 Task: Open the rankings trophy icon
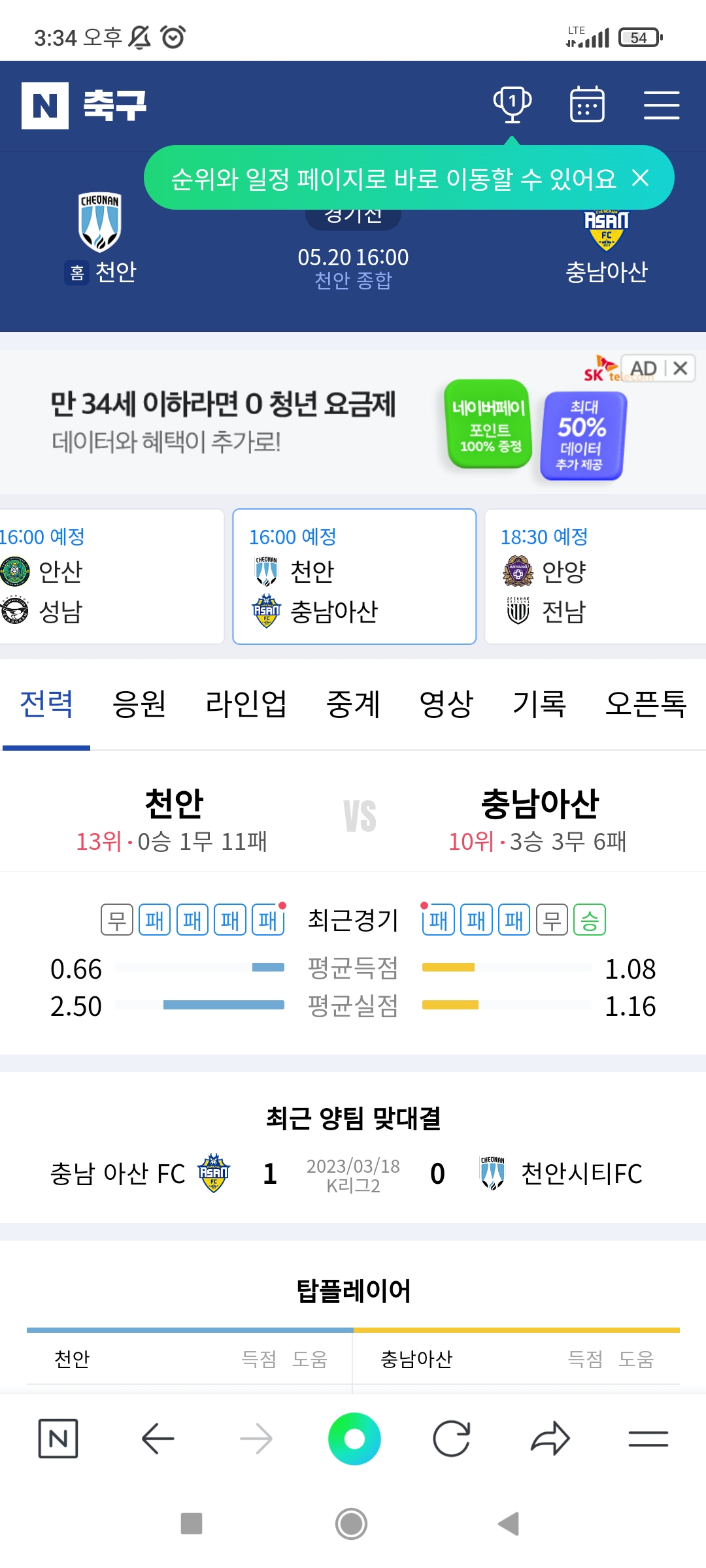(512, 105)
